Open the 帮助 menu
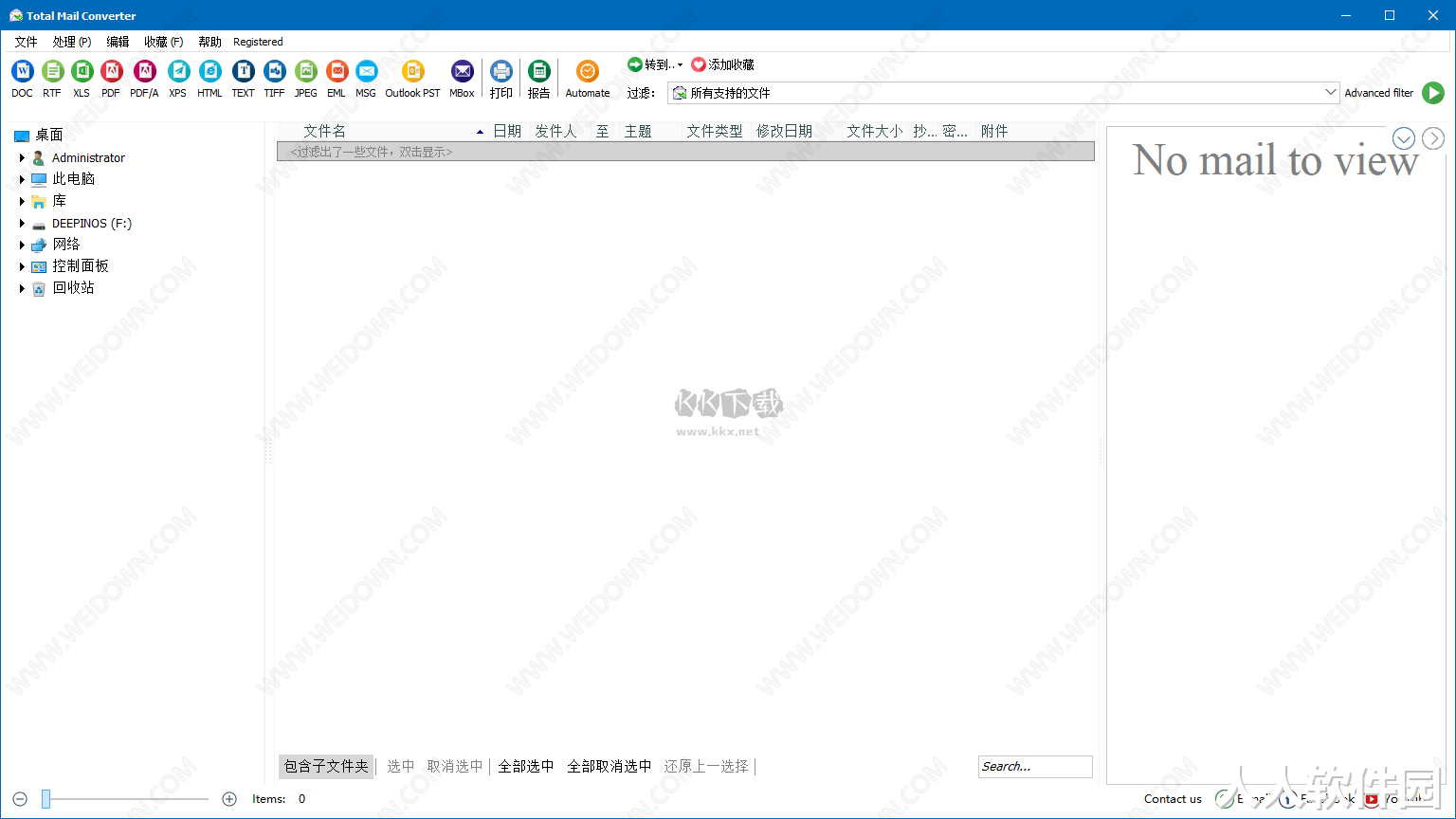The height and width of the screenshot is (819, 1456). [x=209, y=42]
